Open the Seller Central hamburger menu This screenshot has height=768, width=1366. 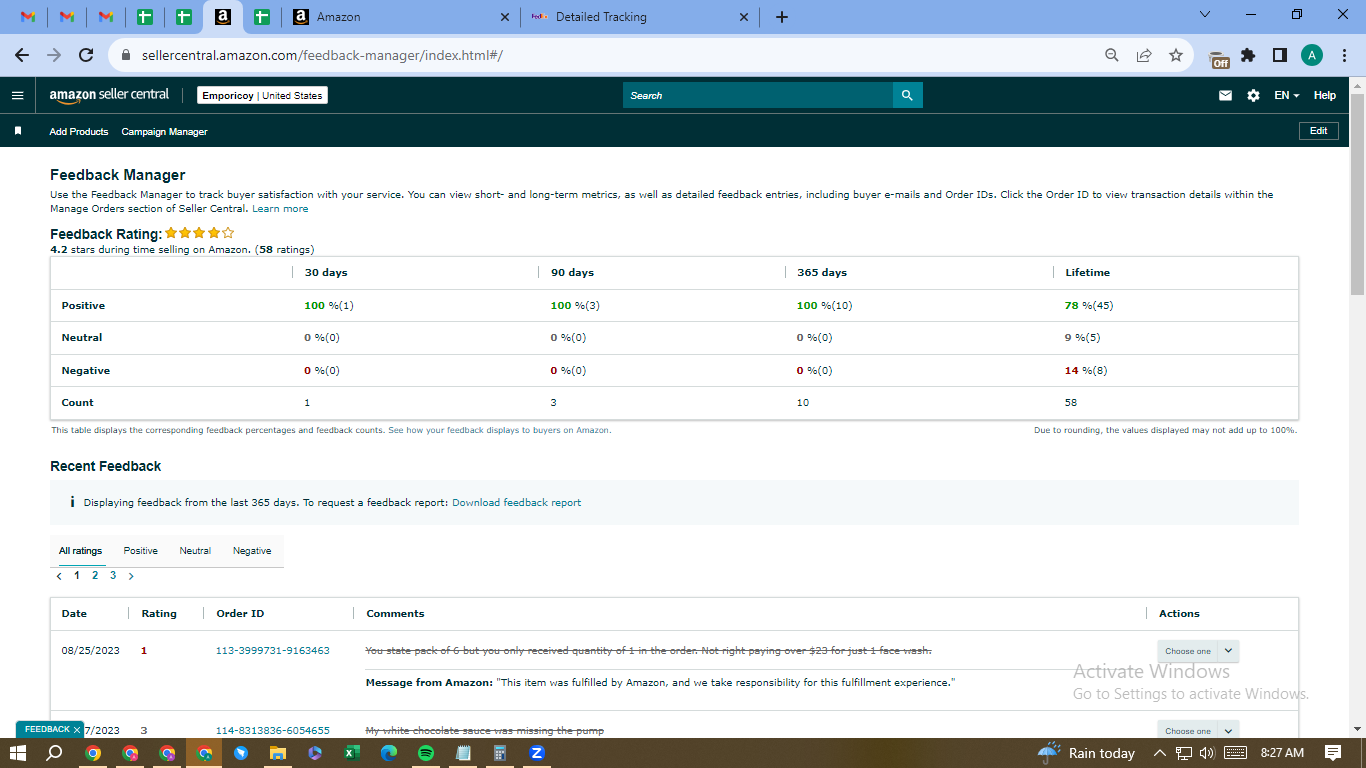[17, 95]
